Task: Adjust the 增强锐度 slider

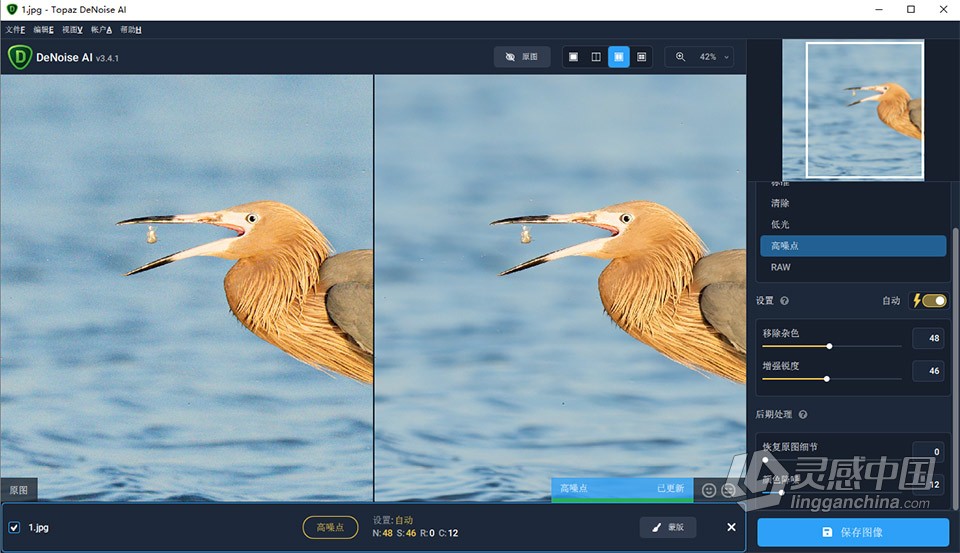Action: [x=827, y=379]
